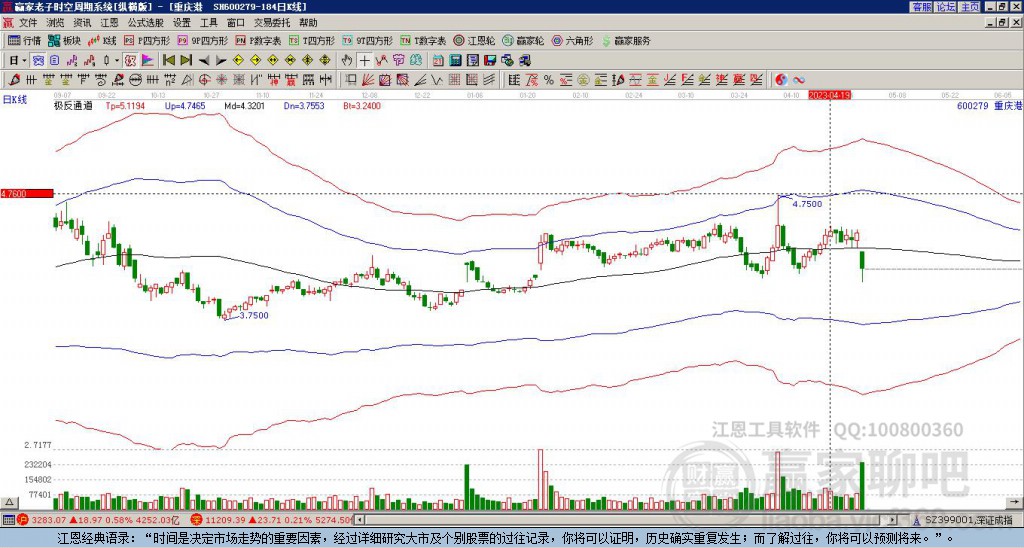Screen dimensions: 1024x548
Task: Click the up-triangle button below volume axis
Action: pyautogui.click(x=9, y=502)
